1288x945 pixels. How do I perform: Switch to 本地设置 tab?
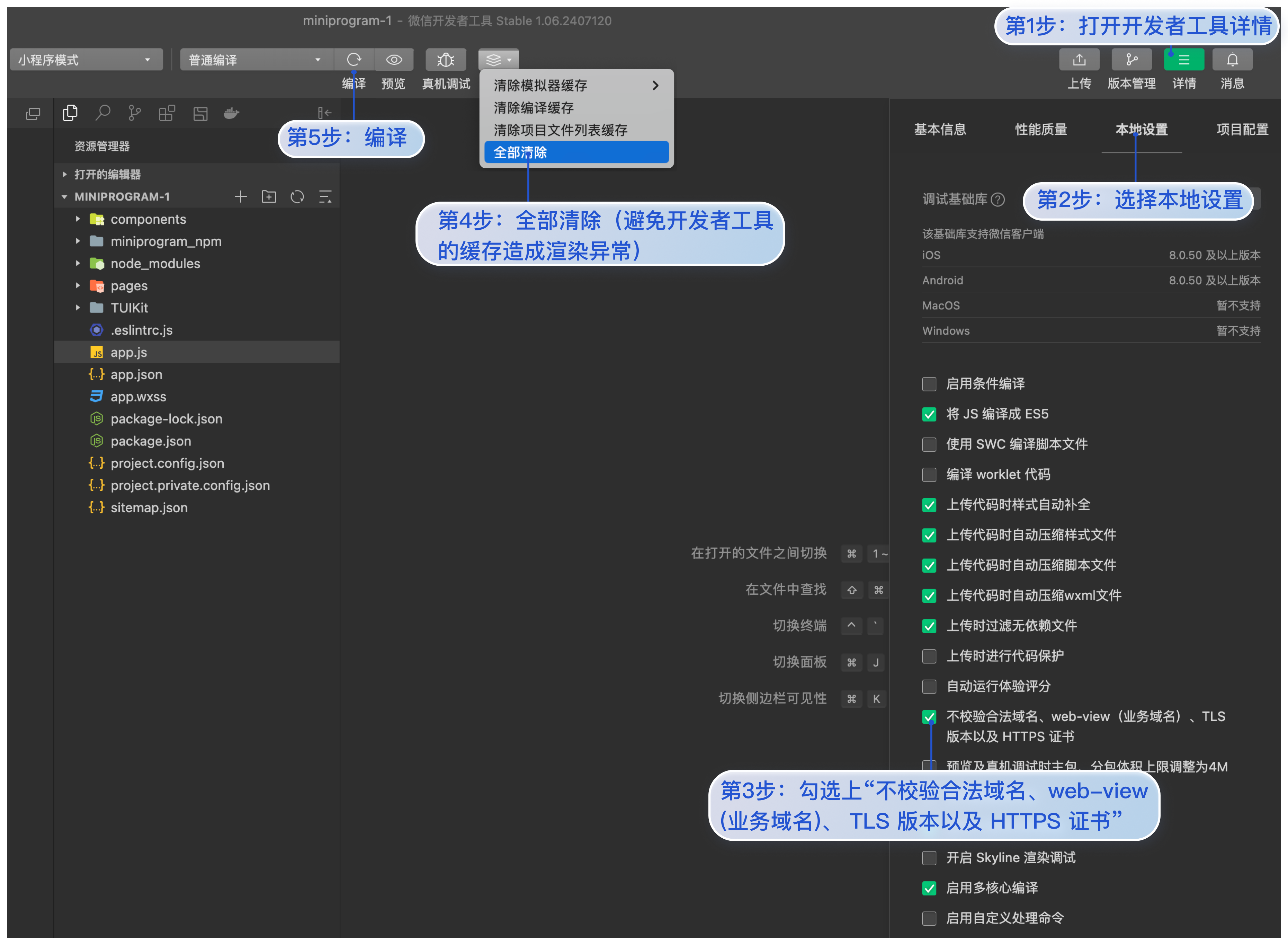point(1141,129)
